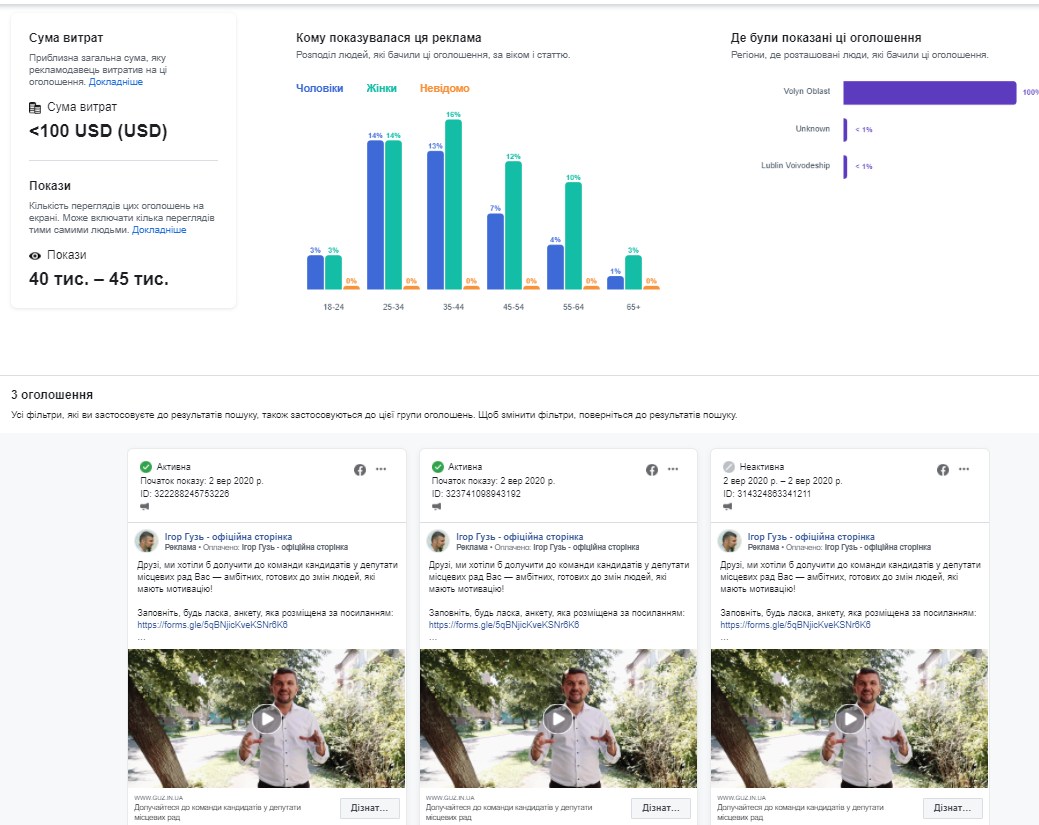
Task: Expand the truncated text ellipsis in the second ad
Action: click(x=433, y=637)
